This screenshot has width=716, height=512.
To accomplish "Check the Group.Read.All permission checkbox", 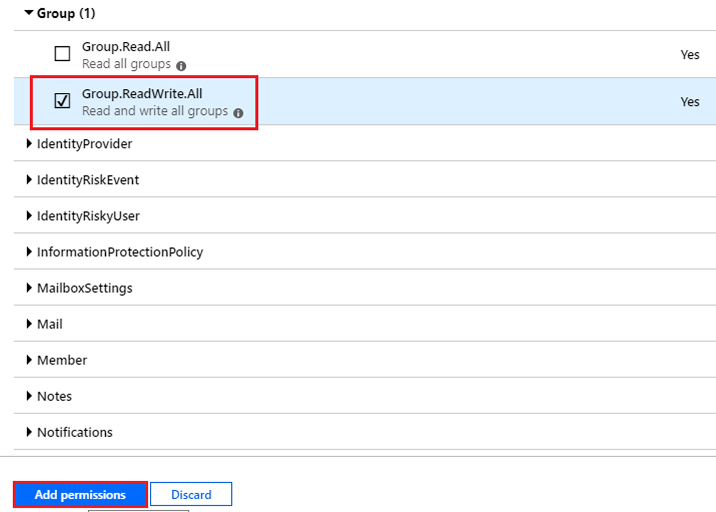I will (62, 53).
